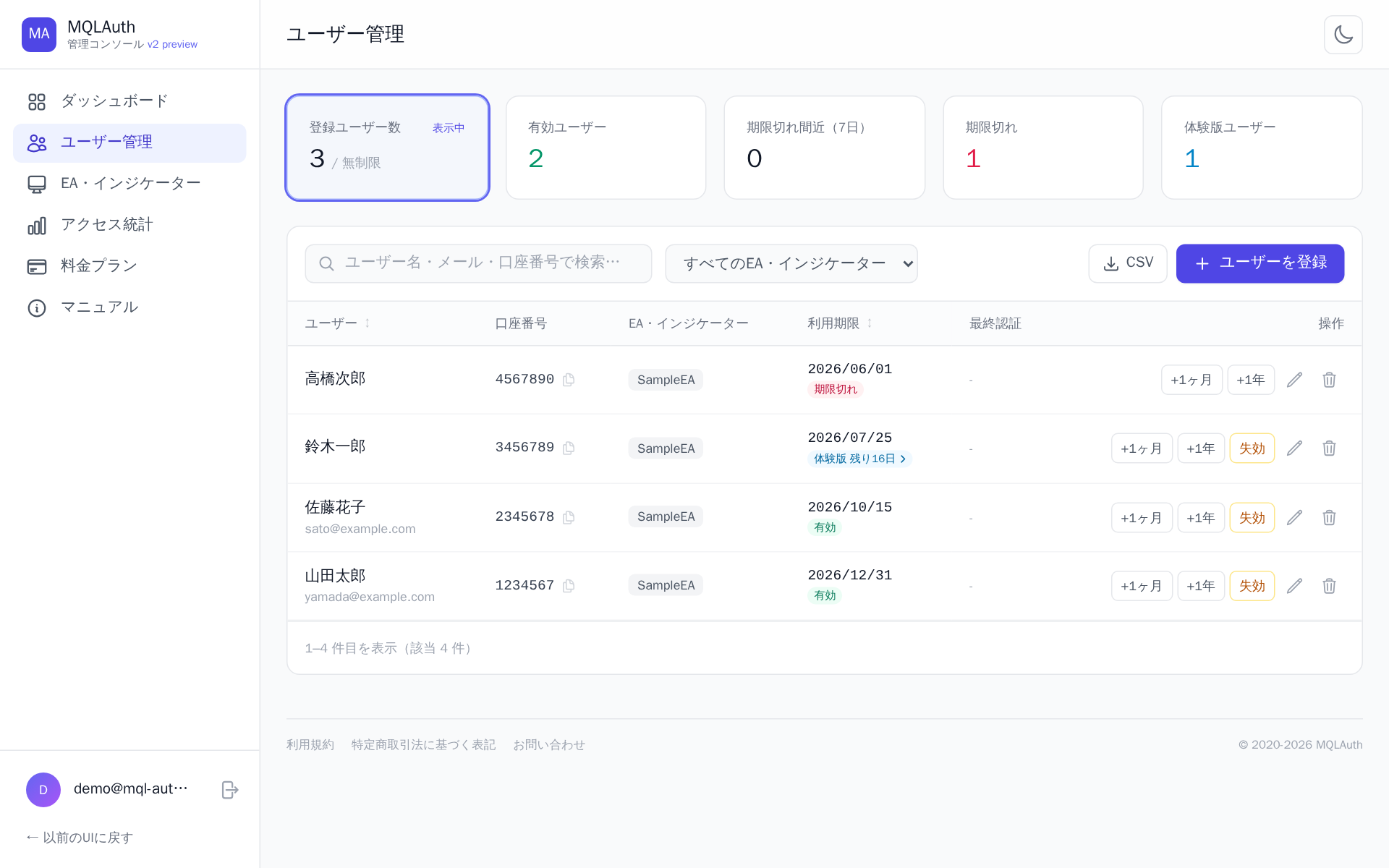Delete user 佐藤花子 with the trash icon
This screenshot has width=1389, height=868.
pos(1329,518)
